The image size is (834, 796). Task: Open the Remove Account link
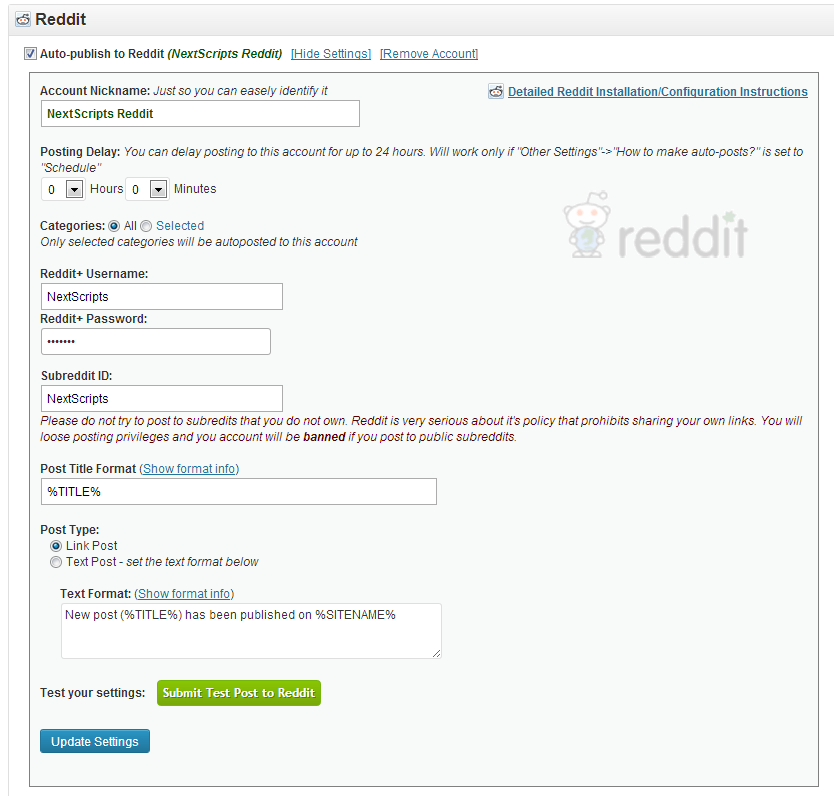pos(428,54)
